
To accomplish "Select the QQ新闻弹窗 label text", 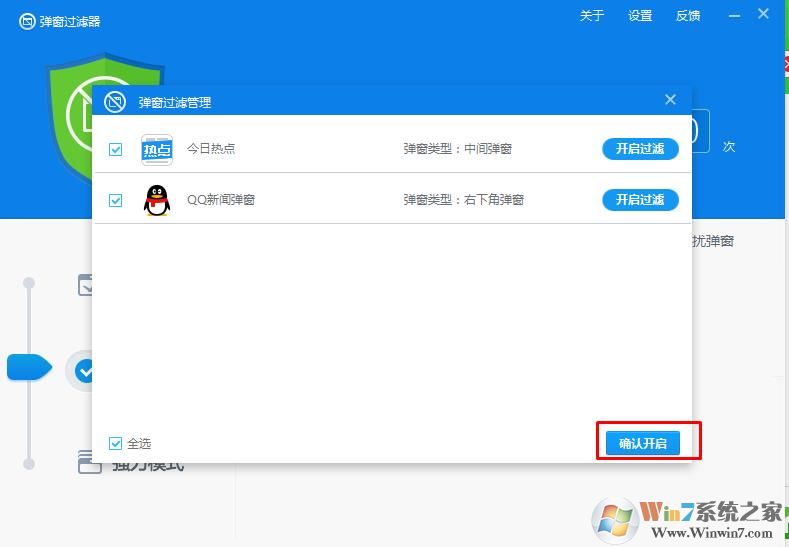I will [x=221, y=200].
